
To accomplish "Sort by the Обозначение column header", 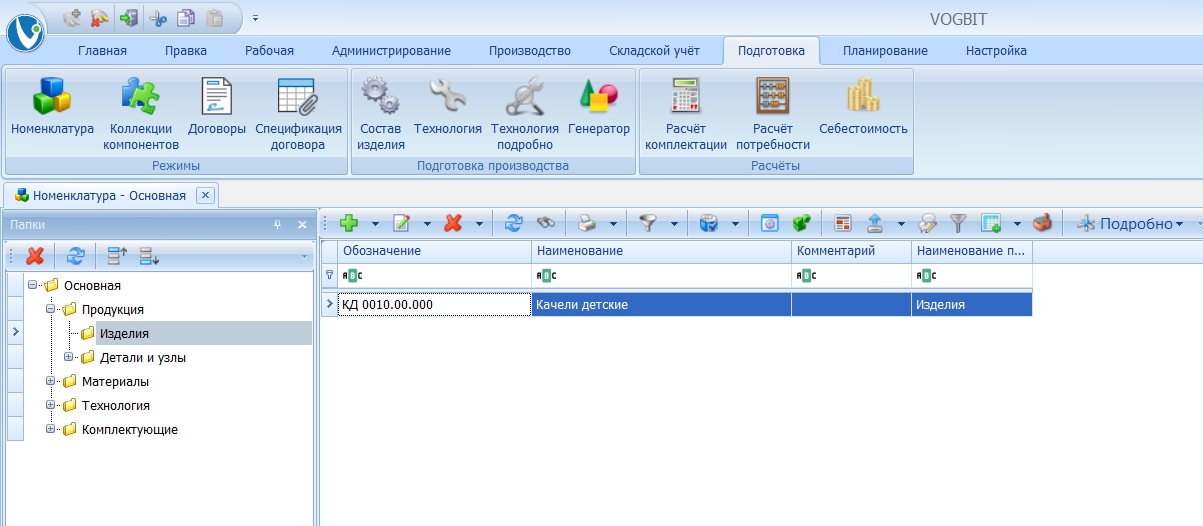I will 435,250.
